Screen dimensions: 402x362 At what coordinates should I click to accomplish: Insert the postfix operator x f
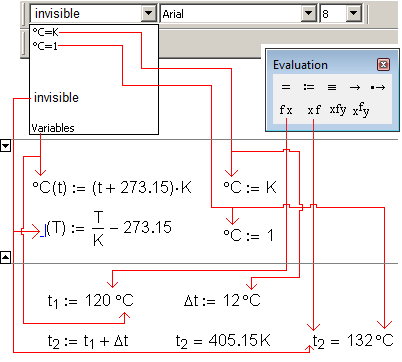[314, 110]
